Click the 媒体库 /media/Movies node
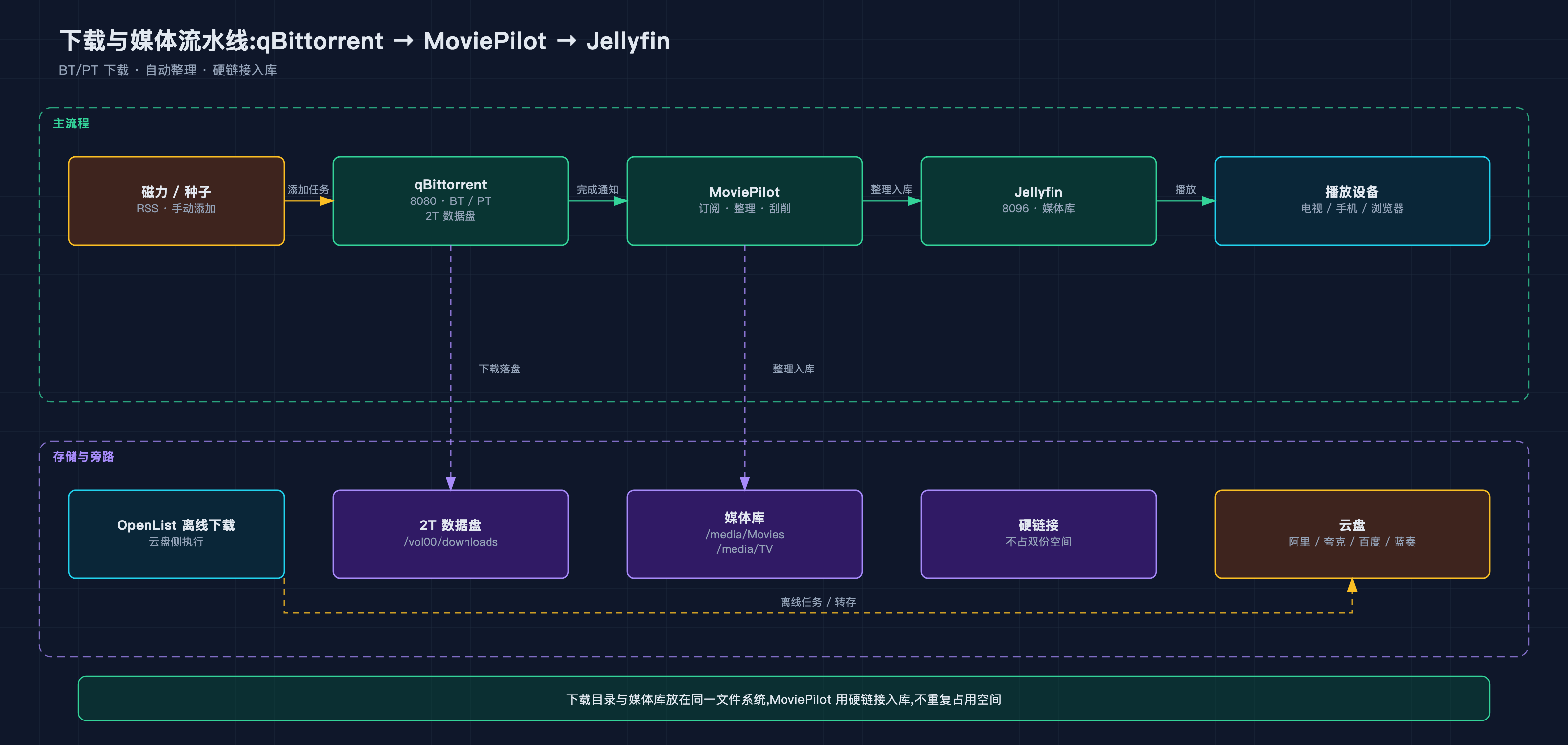Image resolution: width=1568 pixels, height=745 pixels. pos(744,534)
